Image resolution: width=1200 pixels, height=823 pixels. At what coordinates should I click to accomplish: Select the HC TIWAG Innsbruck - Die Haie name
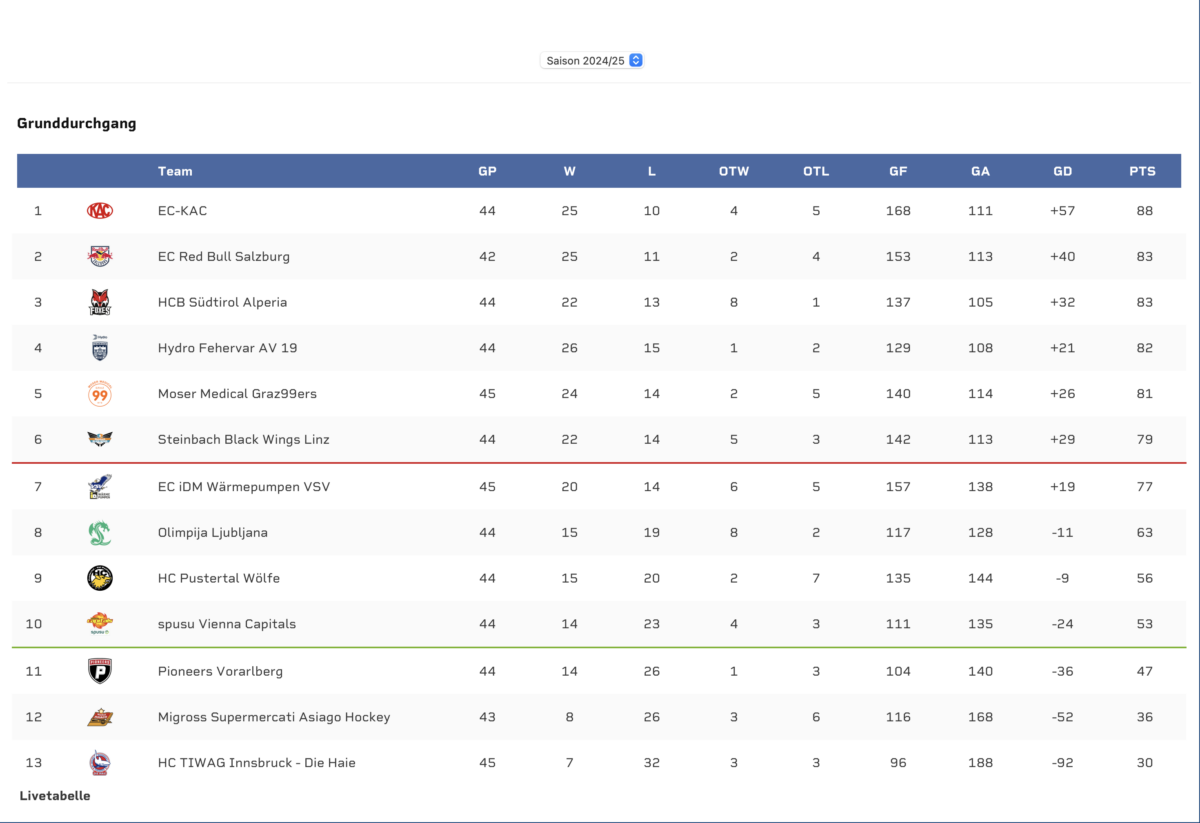(257, 763)
